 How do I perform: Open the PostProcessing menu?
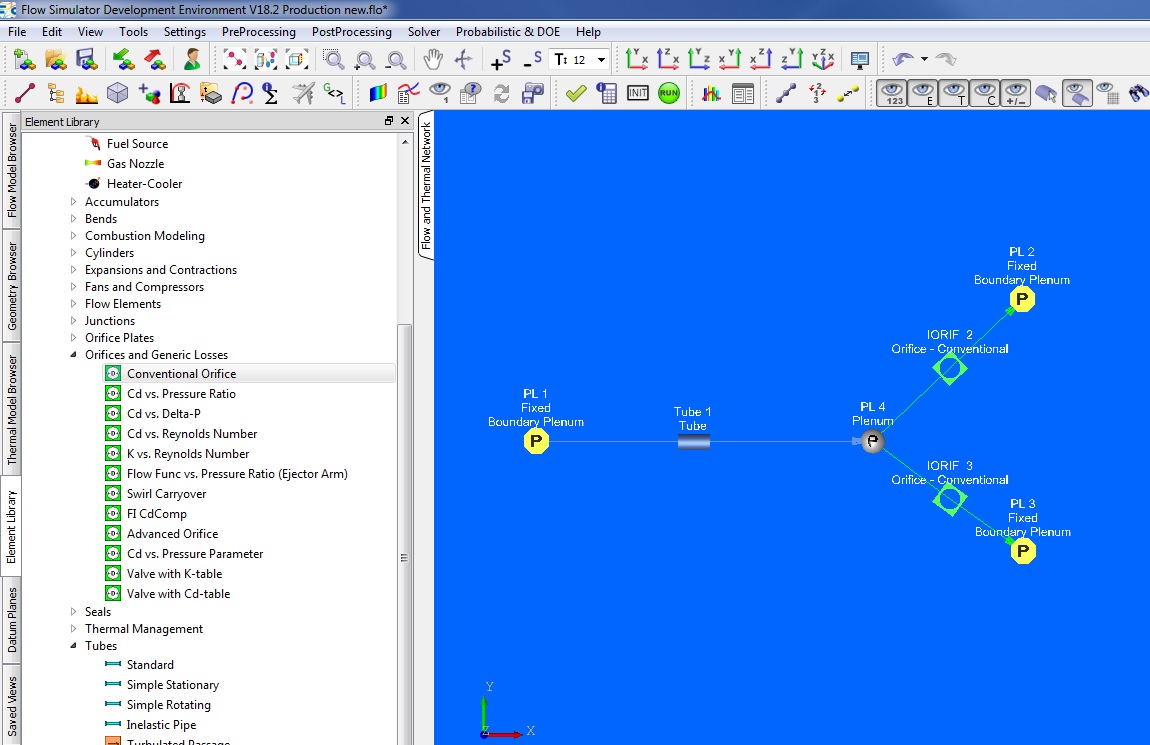[351, 32]
